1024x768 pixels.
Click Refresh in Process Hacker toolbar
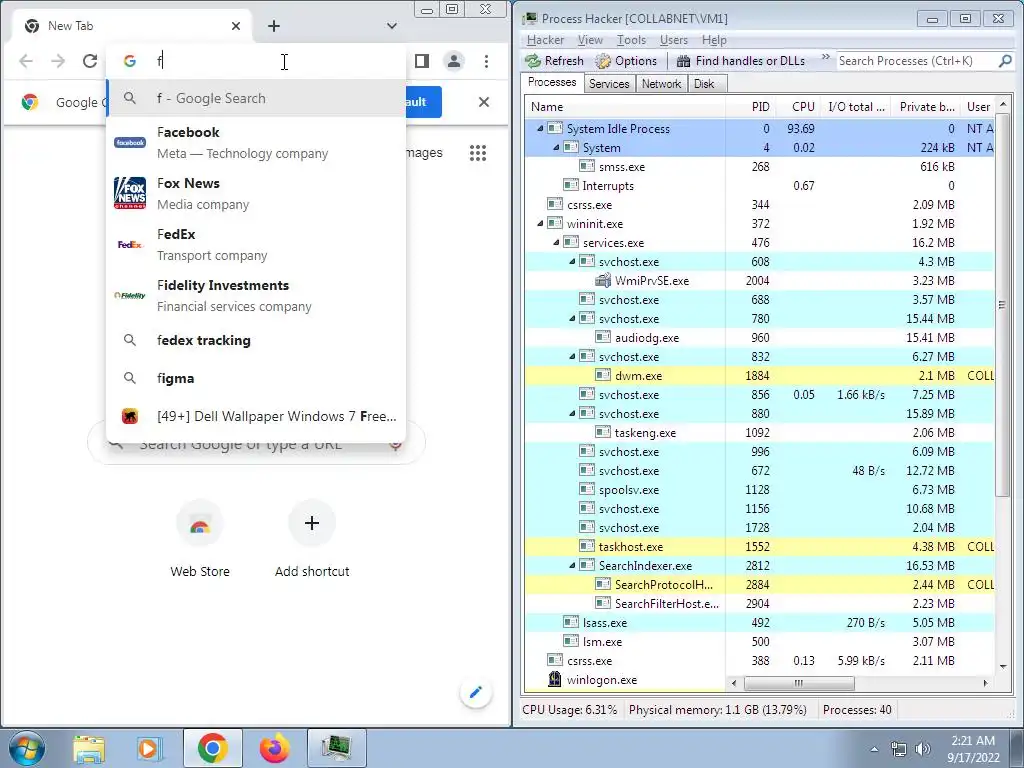pos(554,61)
